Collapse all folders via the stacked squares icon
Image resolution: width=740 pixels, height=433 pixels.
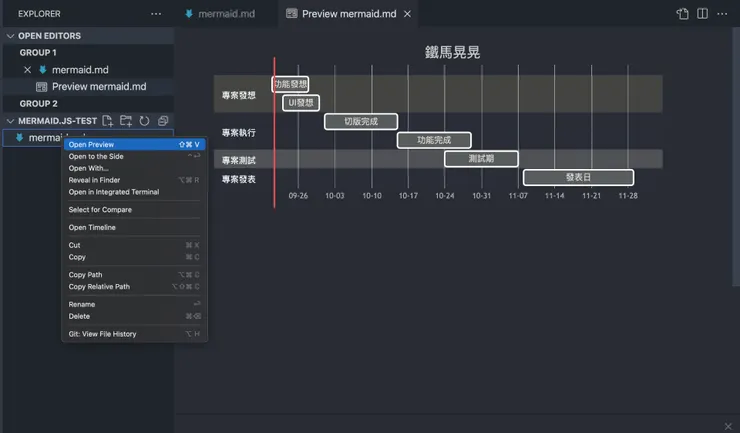tap(163, 121)
